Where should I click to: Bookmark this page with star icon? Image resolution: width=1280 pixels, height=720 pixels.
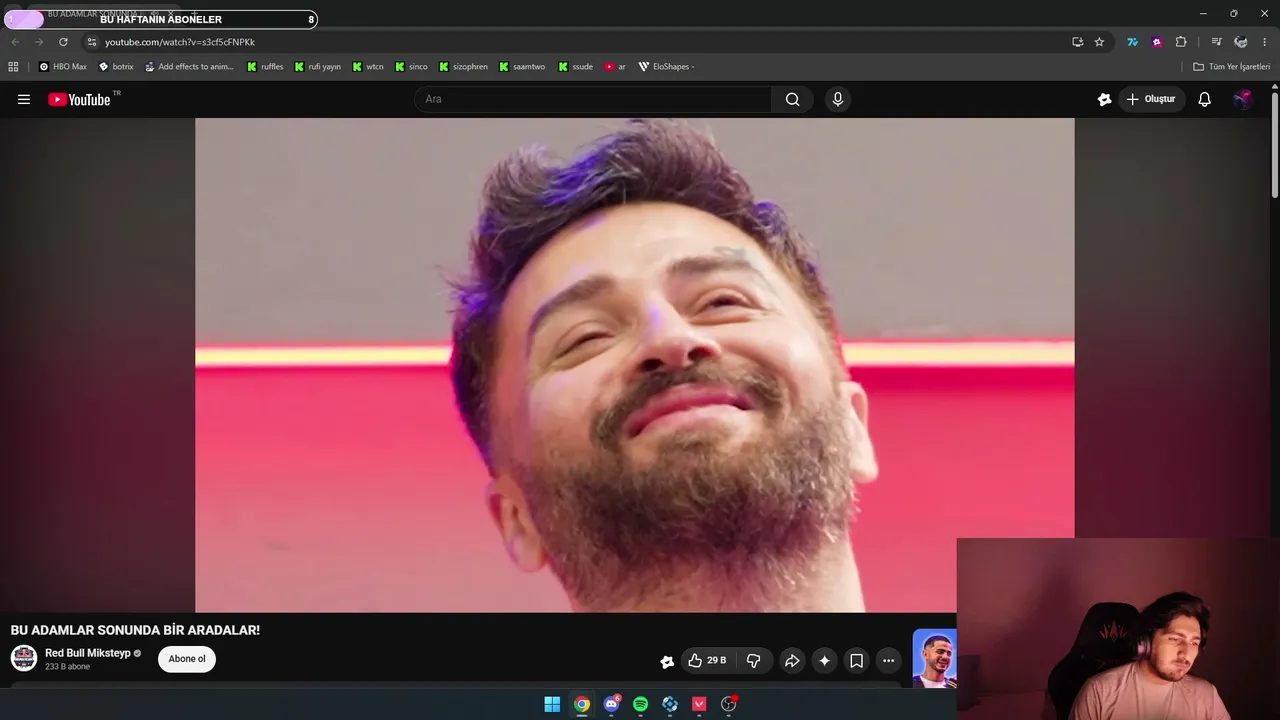pos(1099,42)
